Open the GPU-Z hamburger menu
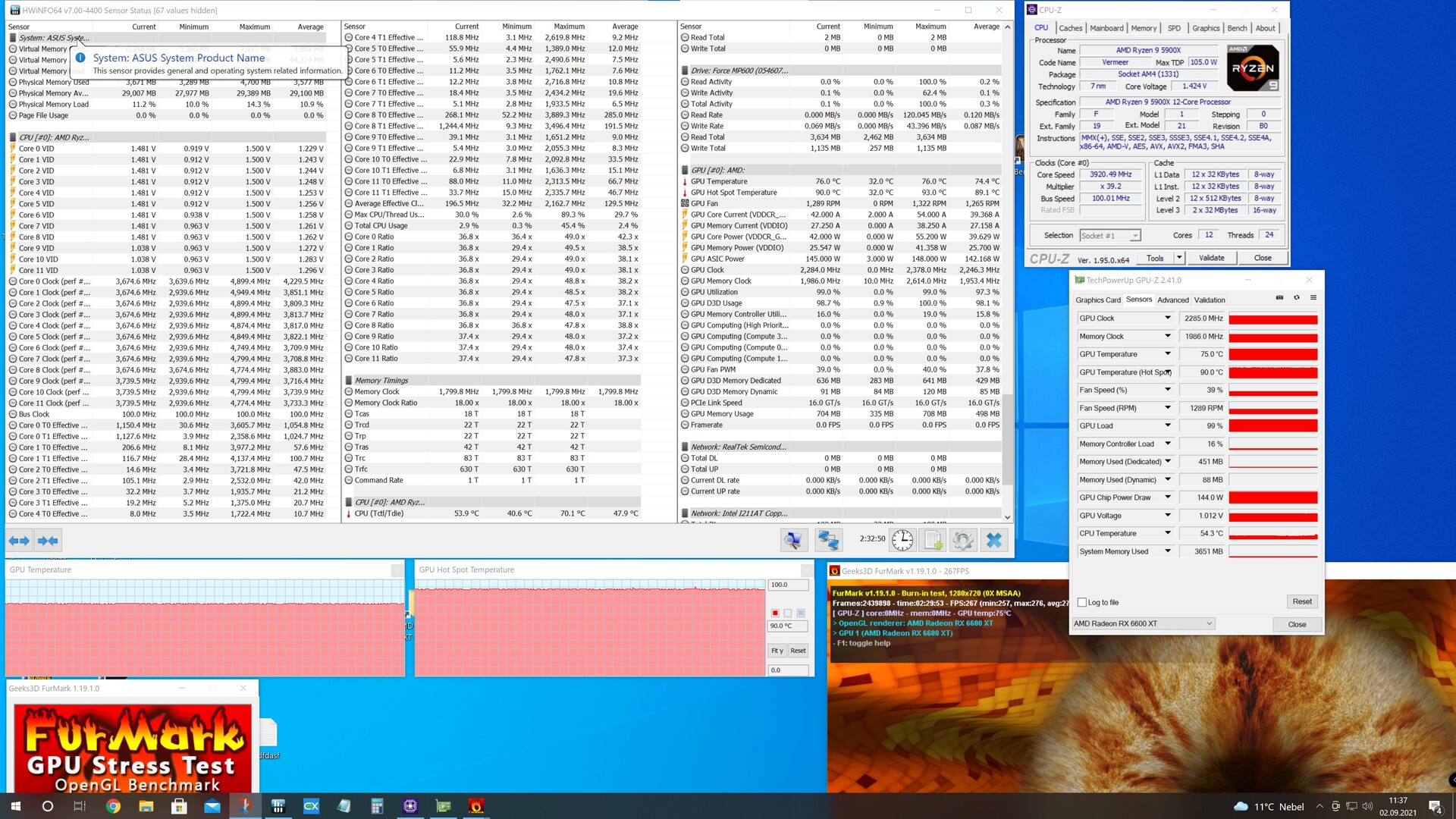Viewport: 1456px width, 819px height. pos(1313,298)
